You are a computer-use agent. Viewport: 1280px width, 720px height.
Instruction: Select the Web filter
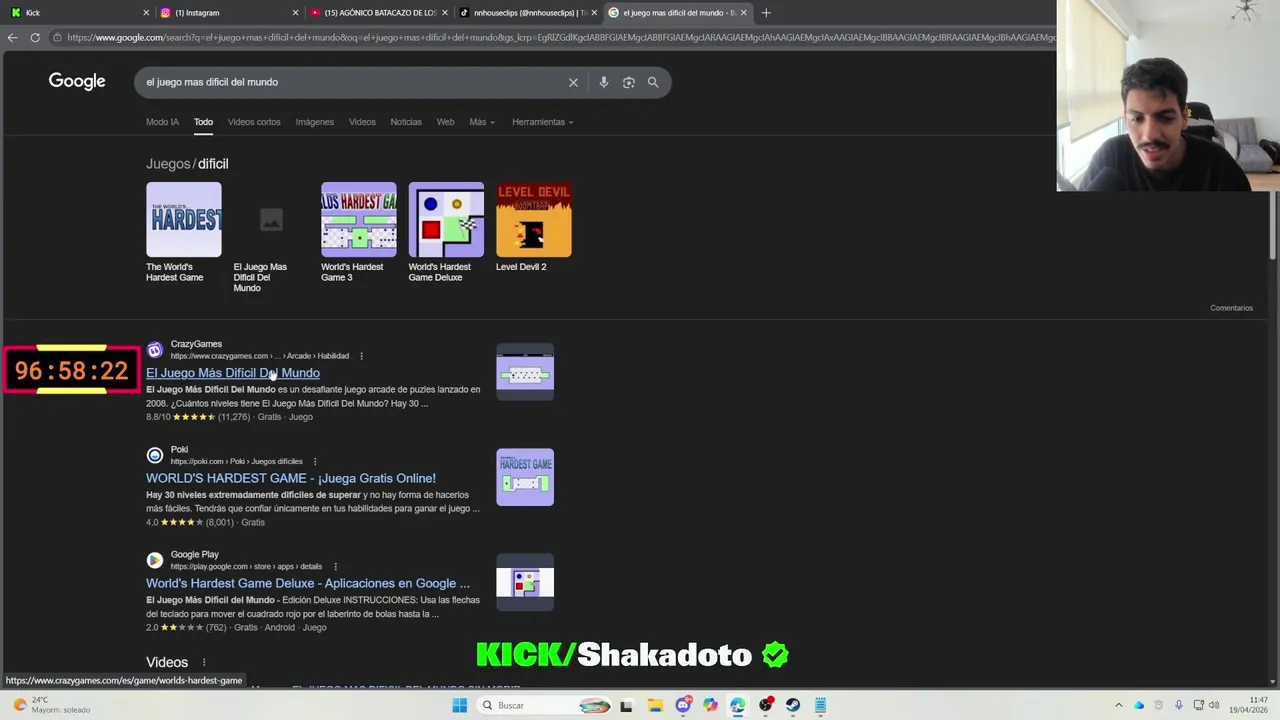click(445, 122)
